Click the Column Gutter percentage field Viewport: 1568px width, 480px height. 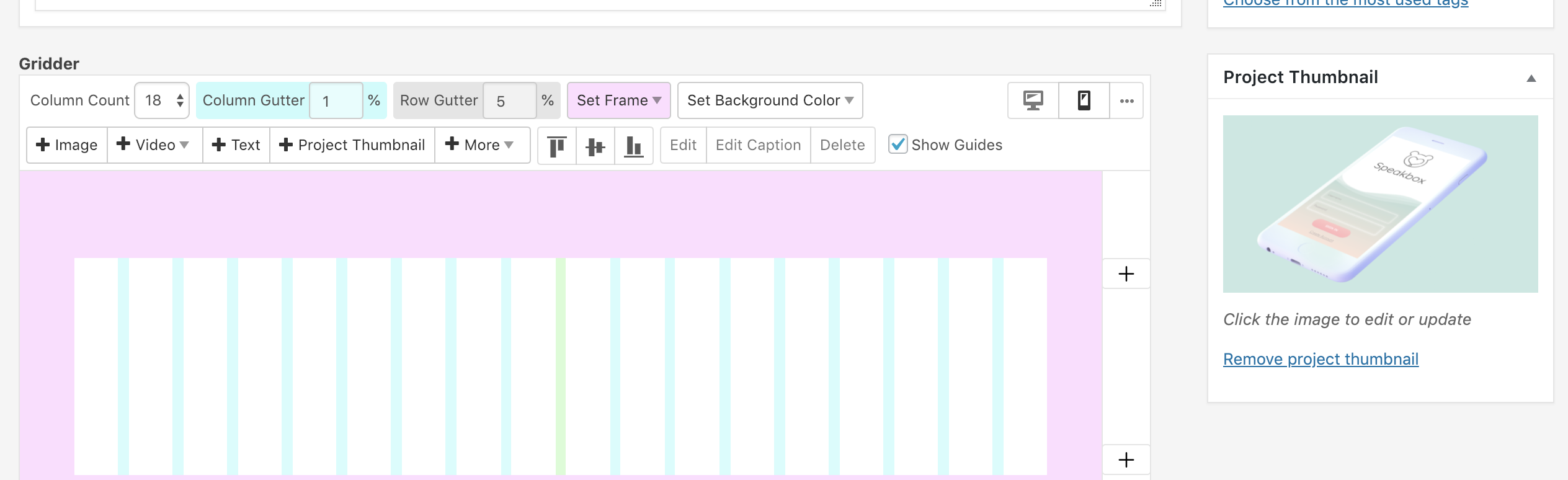pyautogui.click(x=336, y=101)
